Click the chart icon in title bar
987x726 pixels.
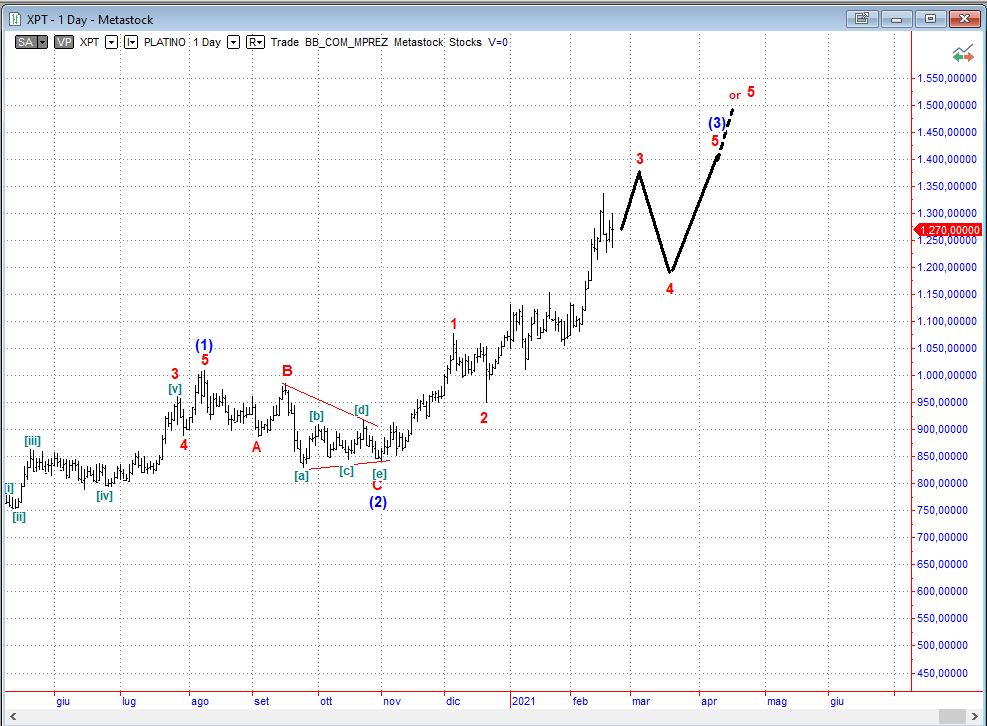click(x=17, y=20)
